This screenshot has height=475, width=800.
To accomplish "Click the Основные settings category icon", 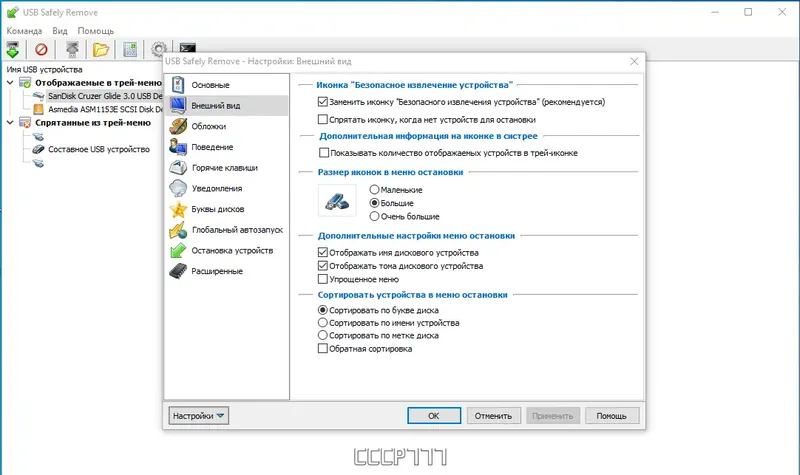I will (x=178, y=85).
